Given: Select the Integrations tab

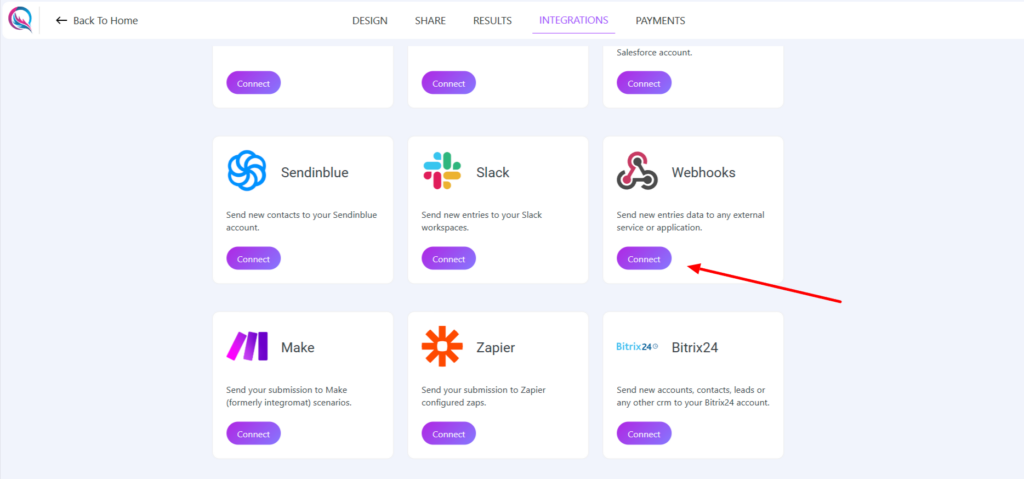Looking at the screenshot, I should click(573, 21).
